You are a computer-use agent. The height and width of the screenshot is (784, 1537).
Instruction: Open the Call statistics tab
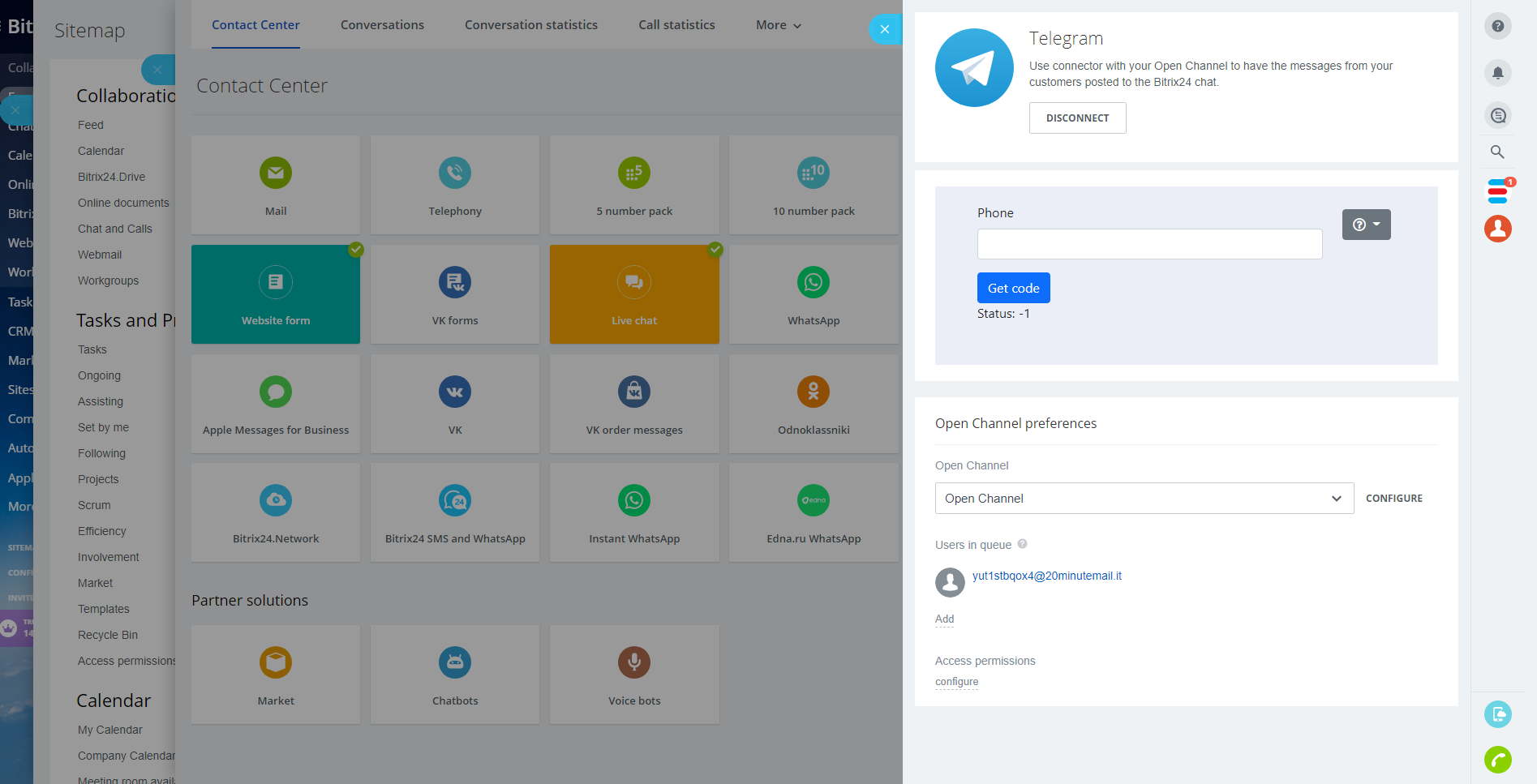point(676,25)
